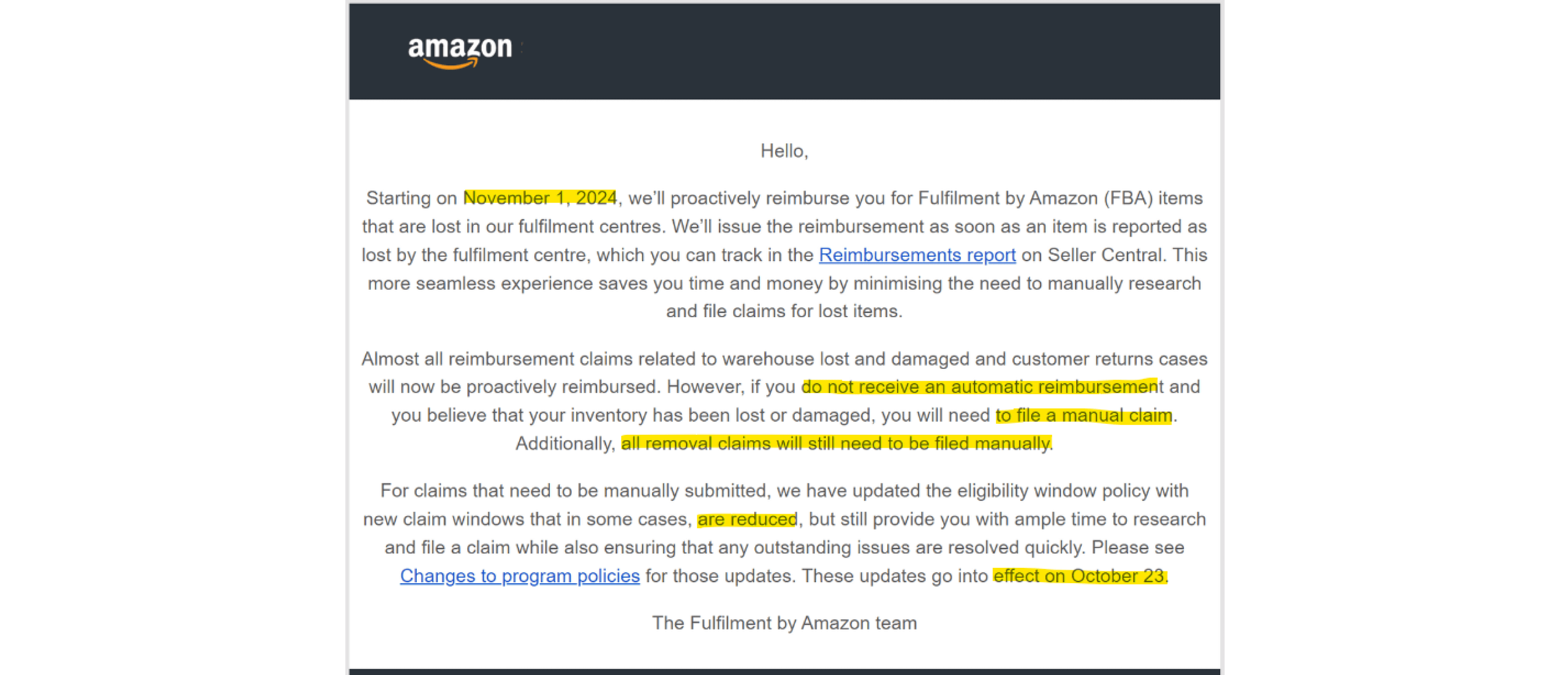Open the Reimbursements report link

pos(916,255)
